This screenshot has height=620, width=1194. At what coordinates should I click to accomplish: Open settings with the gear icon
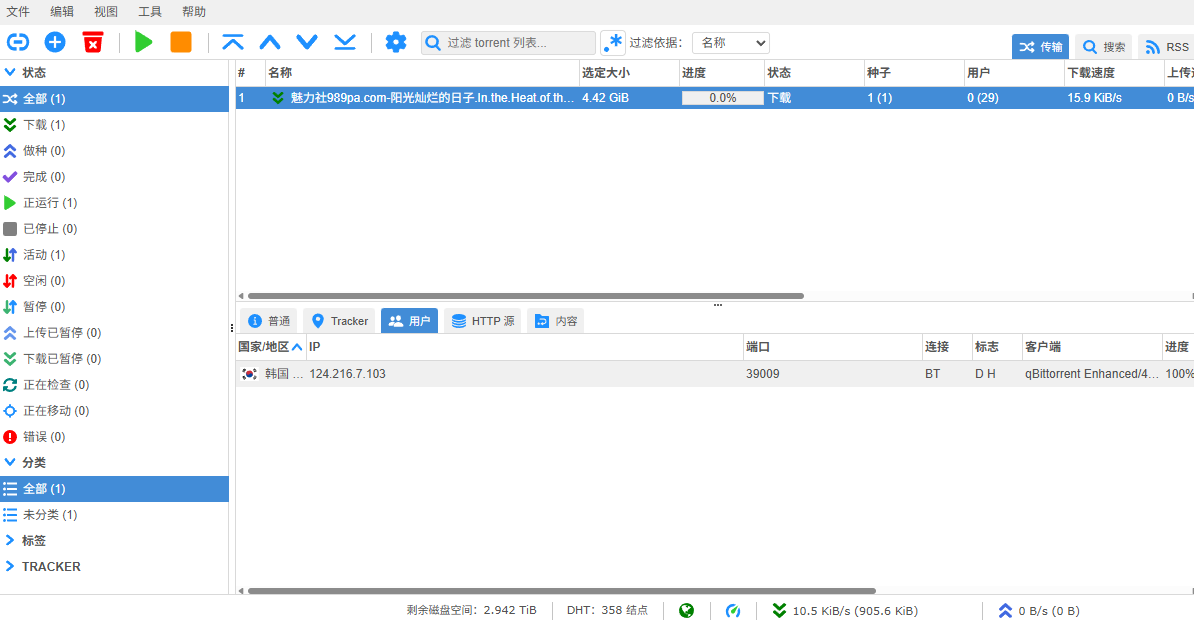396,42
